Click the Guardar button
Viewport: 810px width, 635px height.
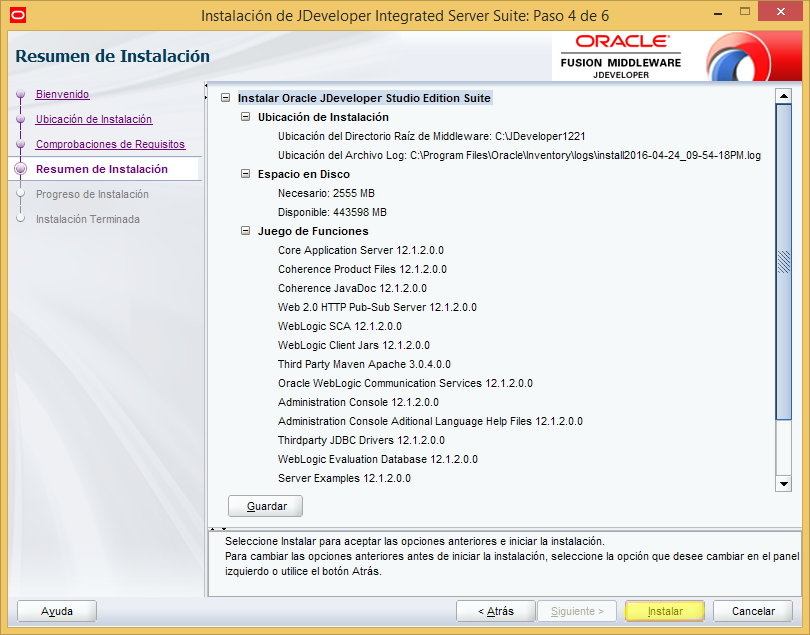click(266, 506)
